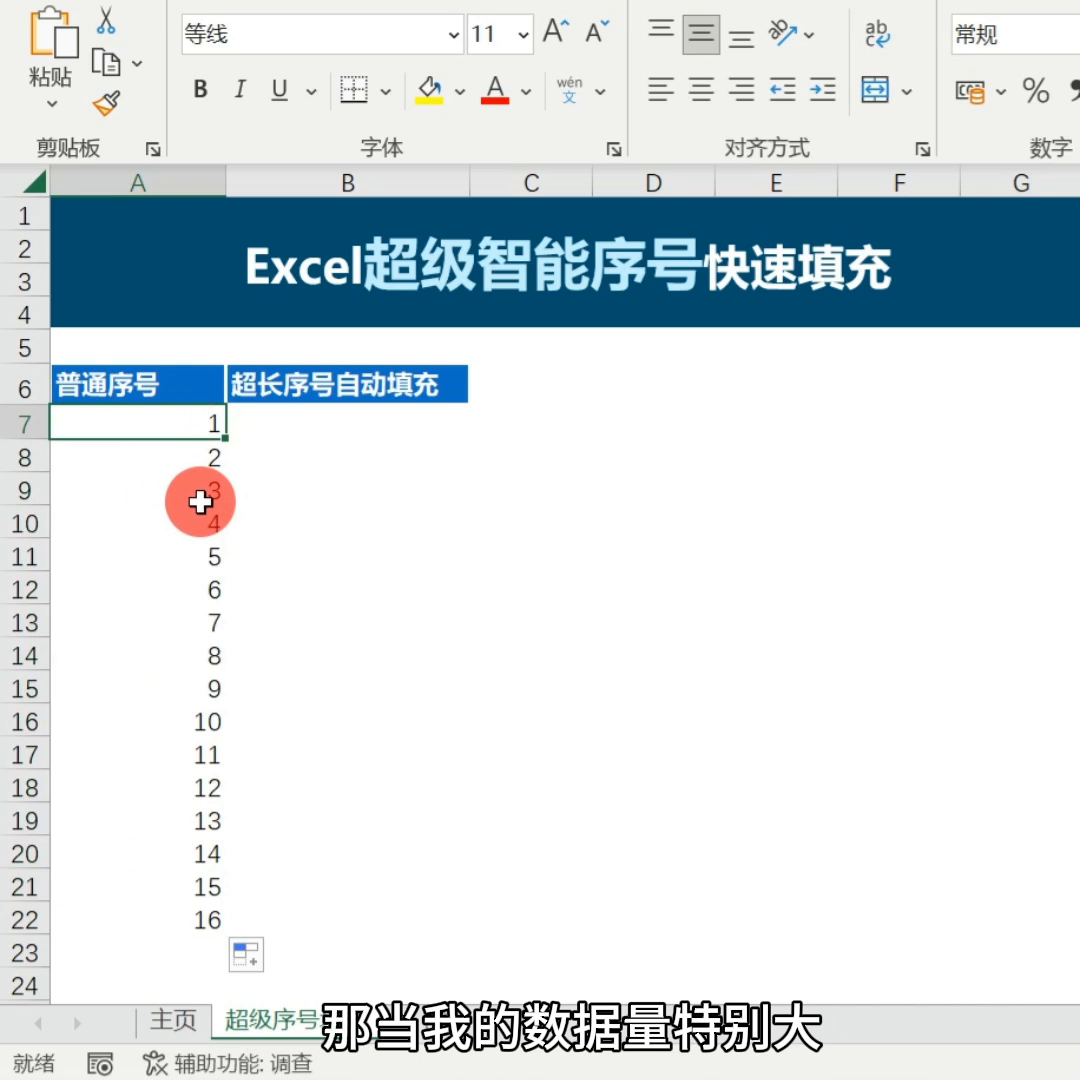1080x1080 pixels.
Task: Toggle wrap text icon
Action: (877, 33)
